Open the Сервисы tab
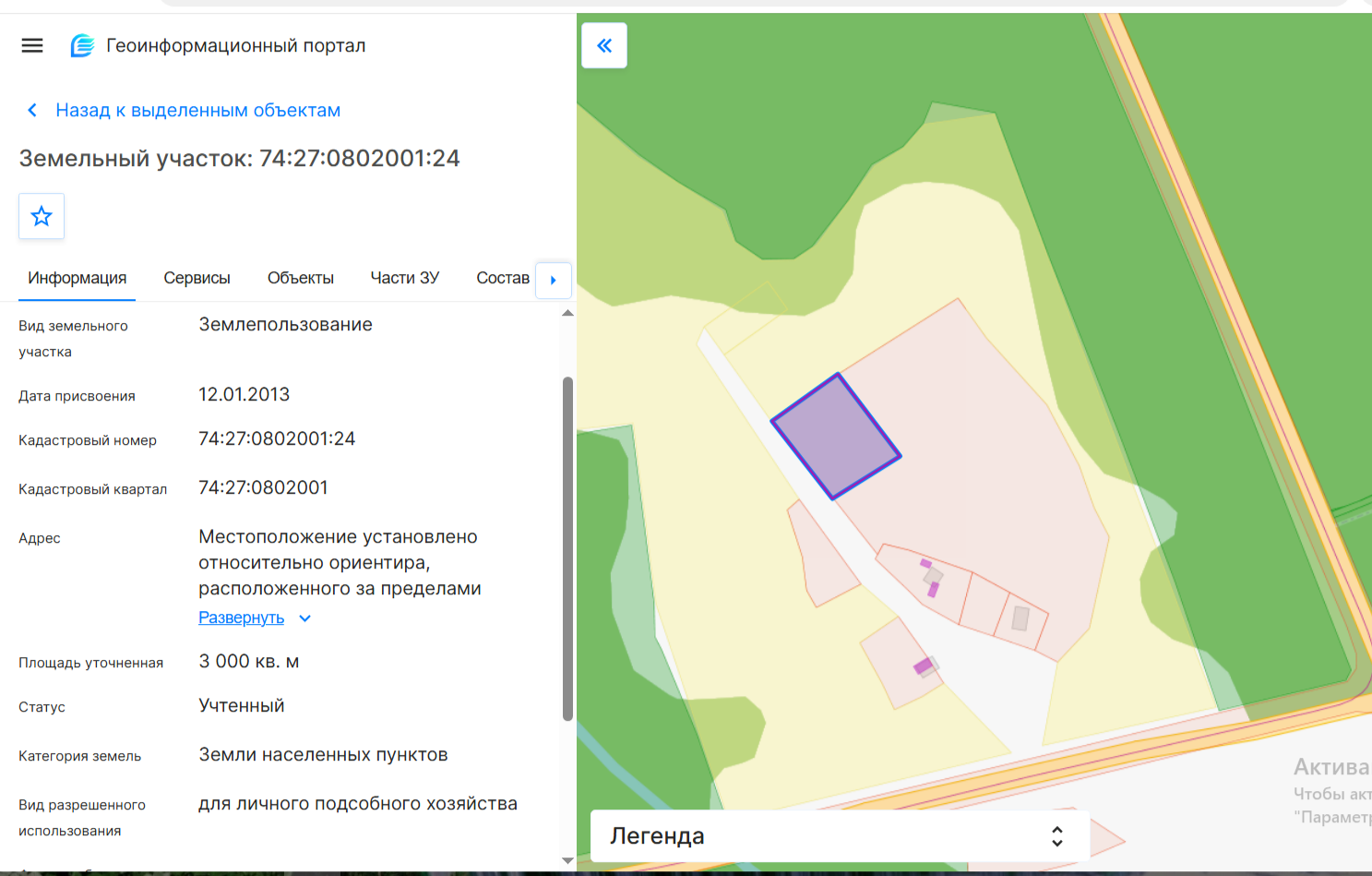This screenshot has height=876, width=1372. coord(197,278)
